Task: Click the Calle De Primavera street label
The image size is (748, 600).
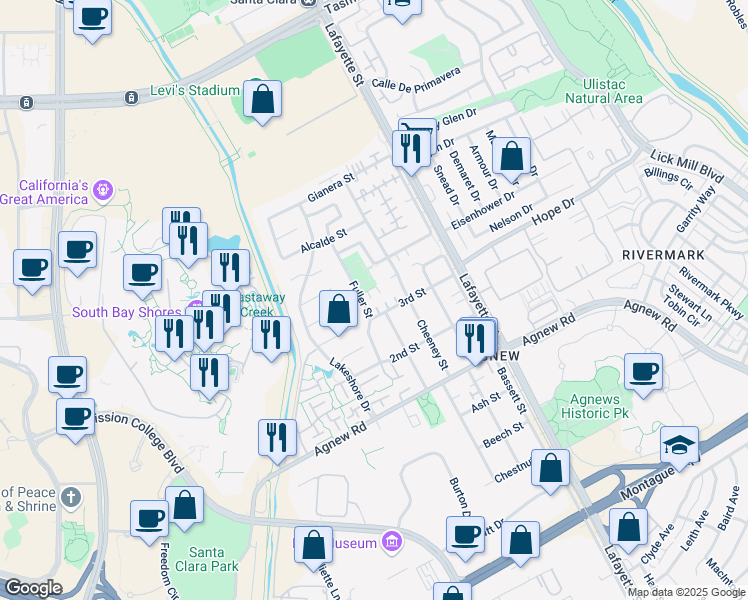Action: [x=416, y=81]
